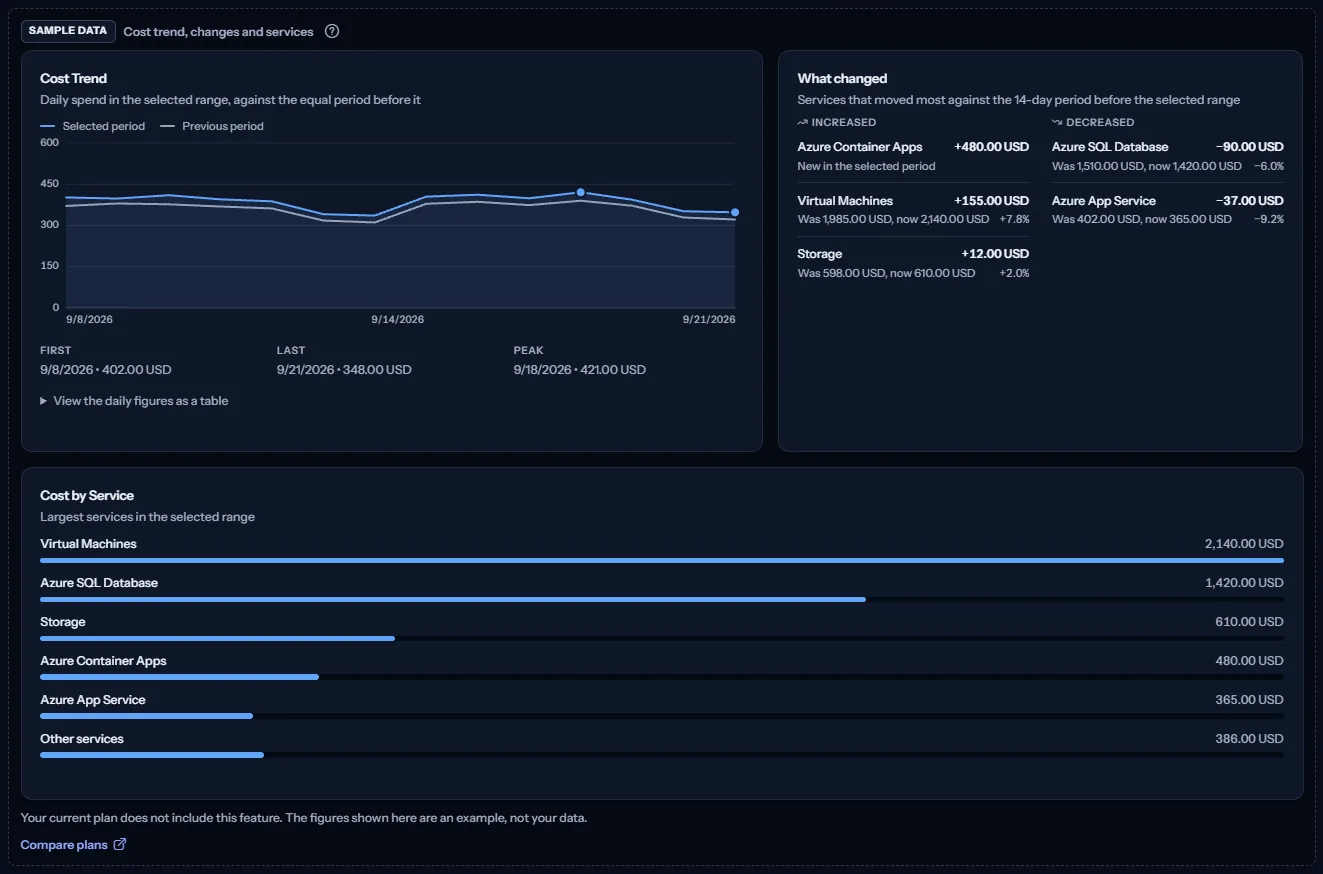Click the Cost by Service heading
Screen dimensions: 1323x874
87,495
